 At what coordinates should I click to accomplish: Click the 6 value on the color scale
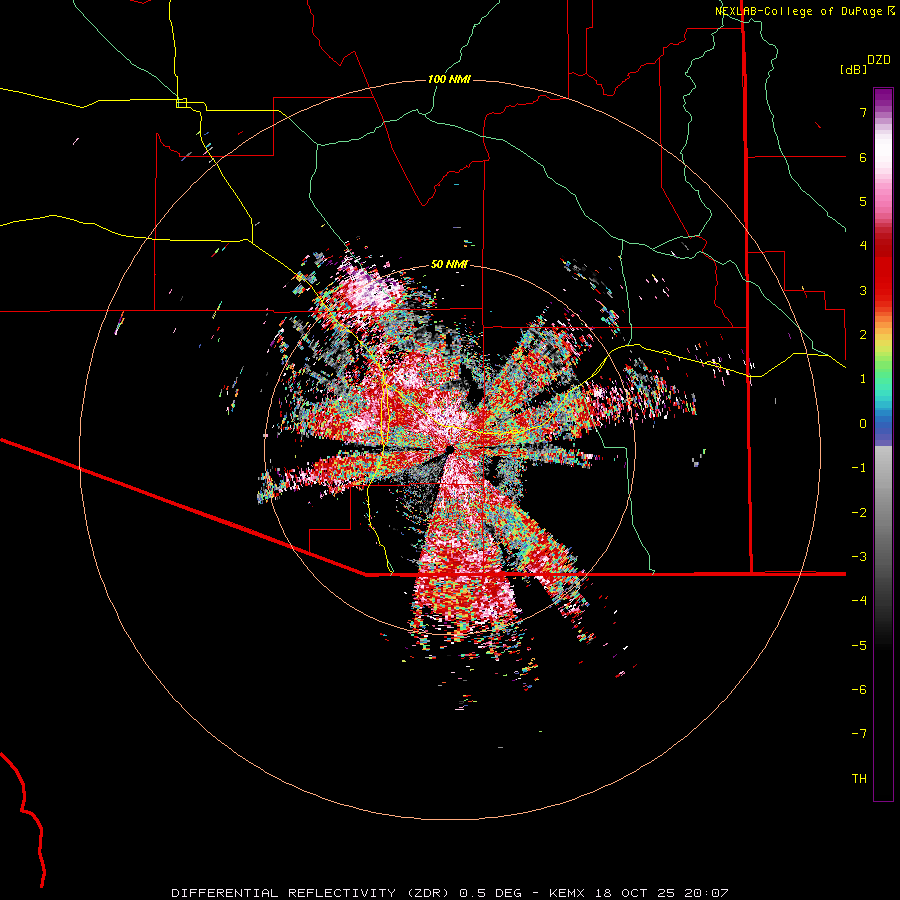click(x=863, y=157)
